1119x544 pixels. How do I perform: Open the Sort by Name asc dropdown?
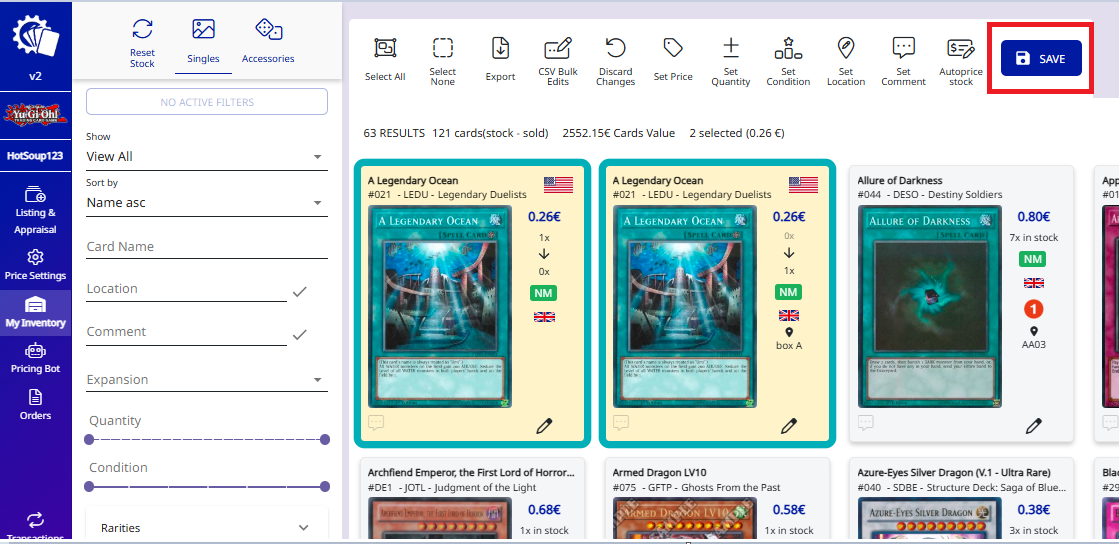(x=207, y=203)
